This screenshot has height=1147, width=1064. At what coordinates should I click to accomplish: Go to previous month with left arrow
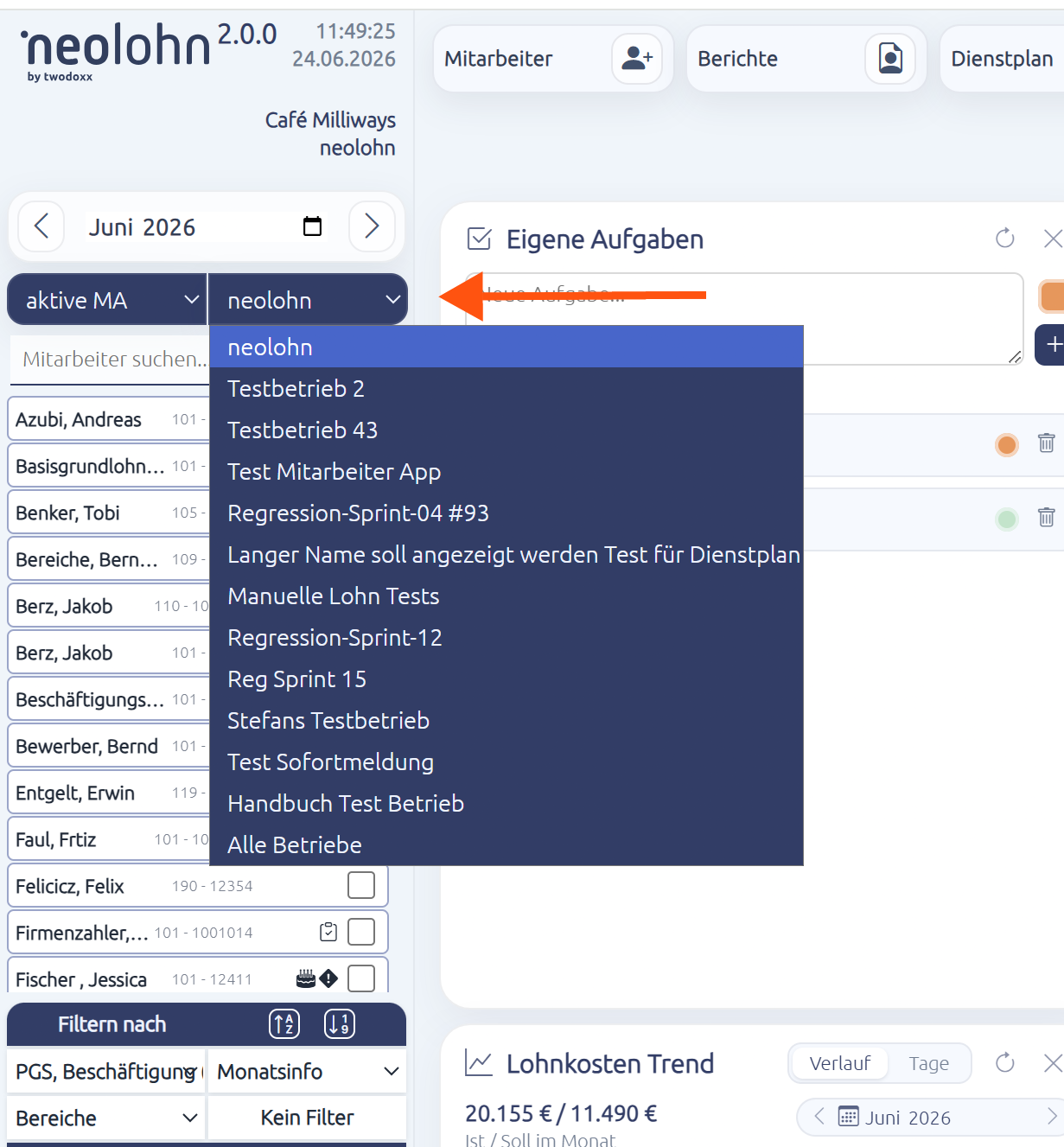(x=41, y=226)
